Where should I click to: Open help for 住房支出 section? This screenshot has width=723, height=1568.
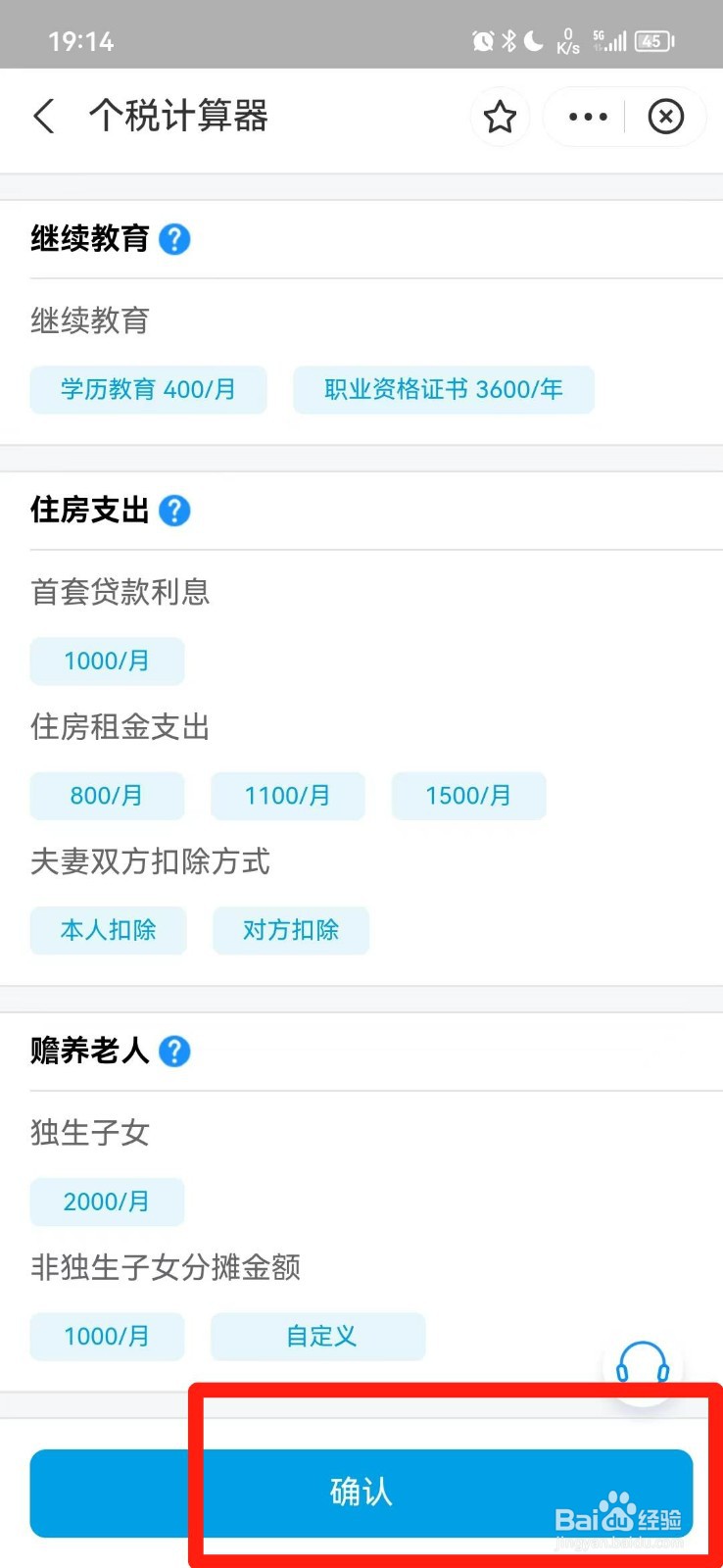[x=174, y=511]
